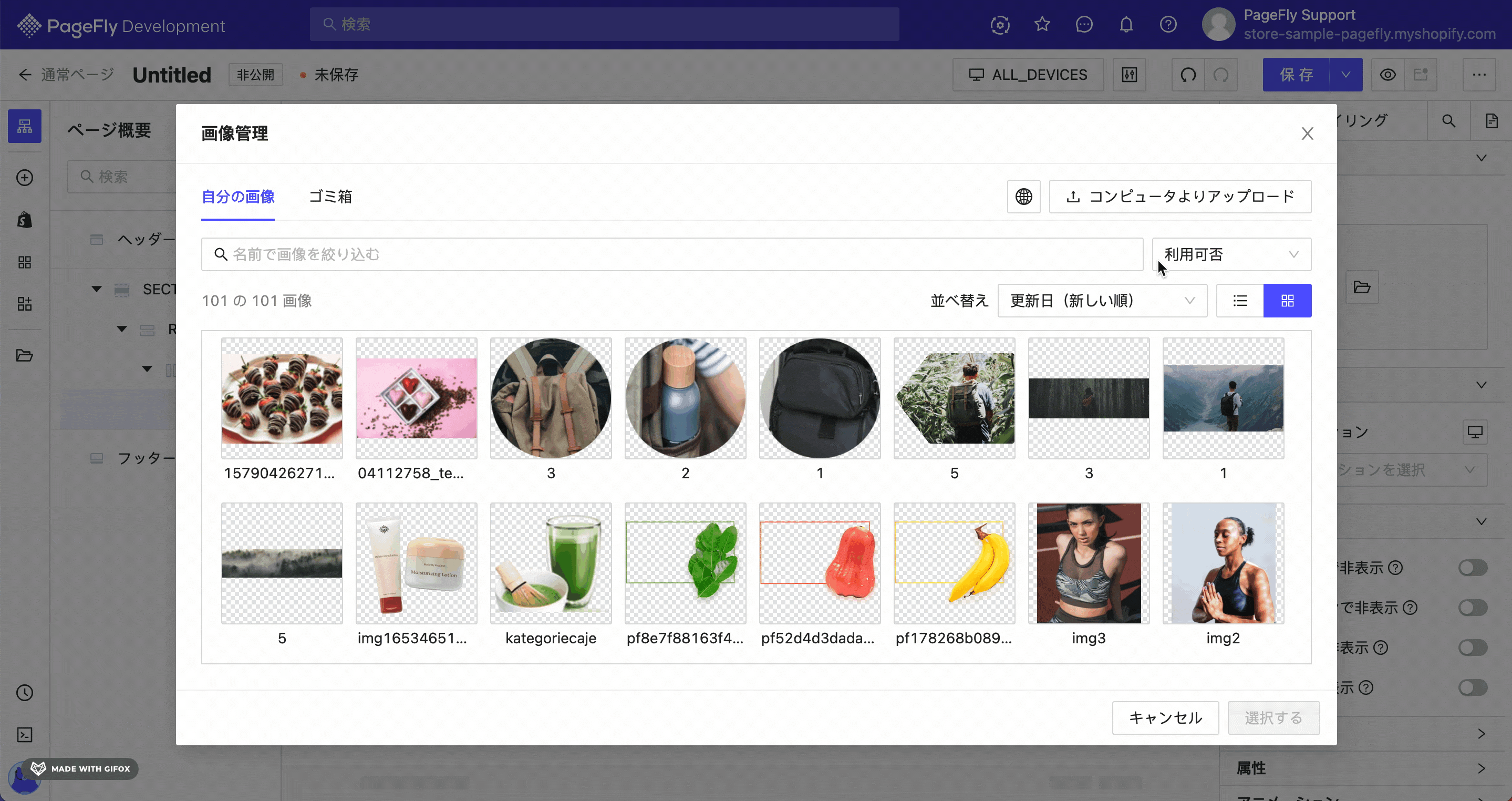Select the pink heart chocolates image 04112758_te
The width and height of the screenshot is (1512, 801).
(416, 398)
